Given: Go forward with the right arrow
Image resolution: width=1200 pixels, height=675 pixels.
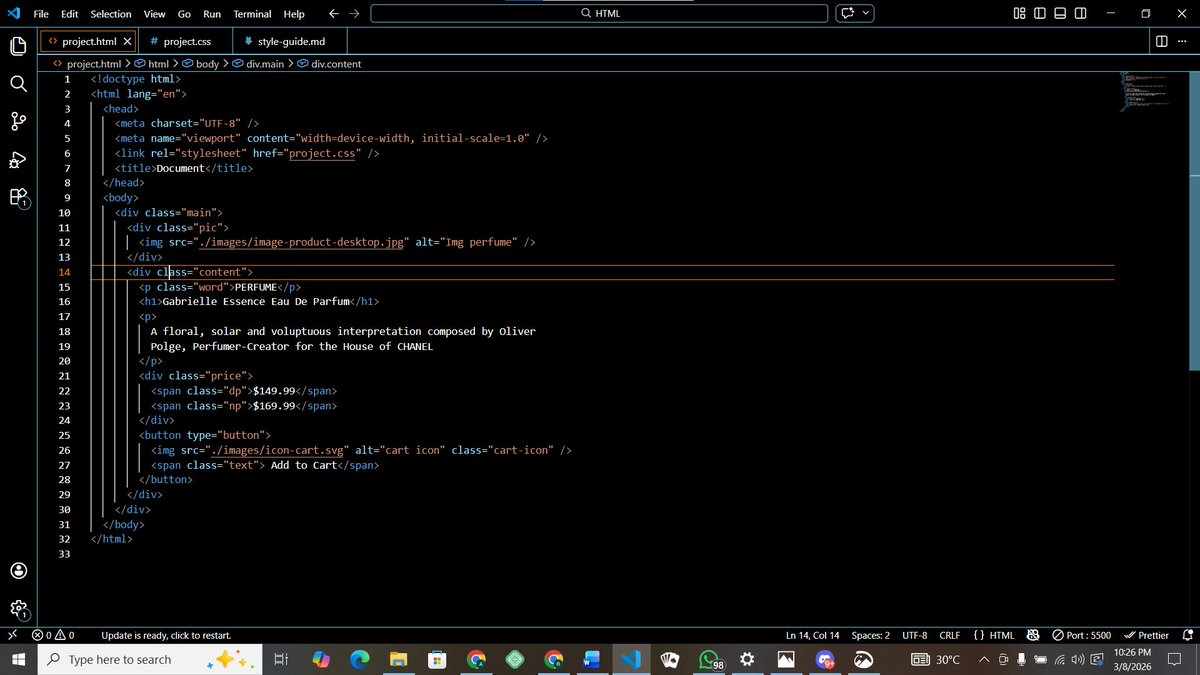Looking at the screenshot, I should (354, 13).
